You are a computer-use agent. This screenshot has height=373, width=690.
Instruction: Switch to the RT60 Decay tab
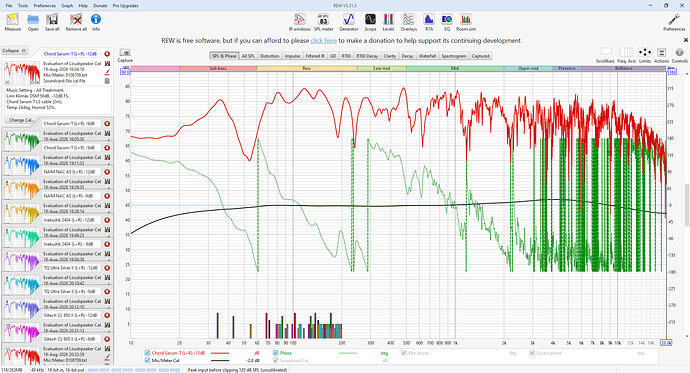point(367,56)
